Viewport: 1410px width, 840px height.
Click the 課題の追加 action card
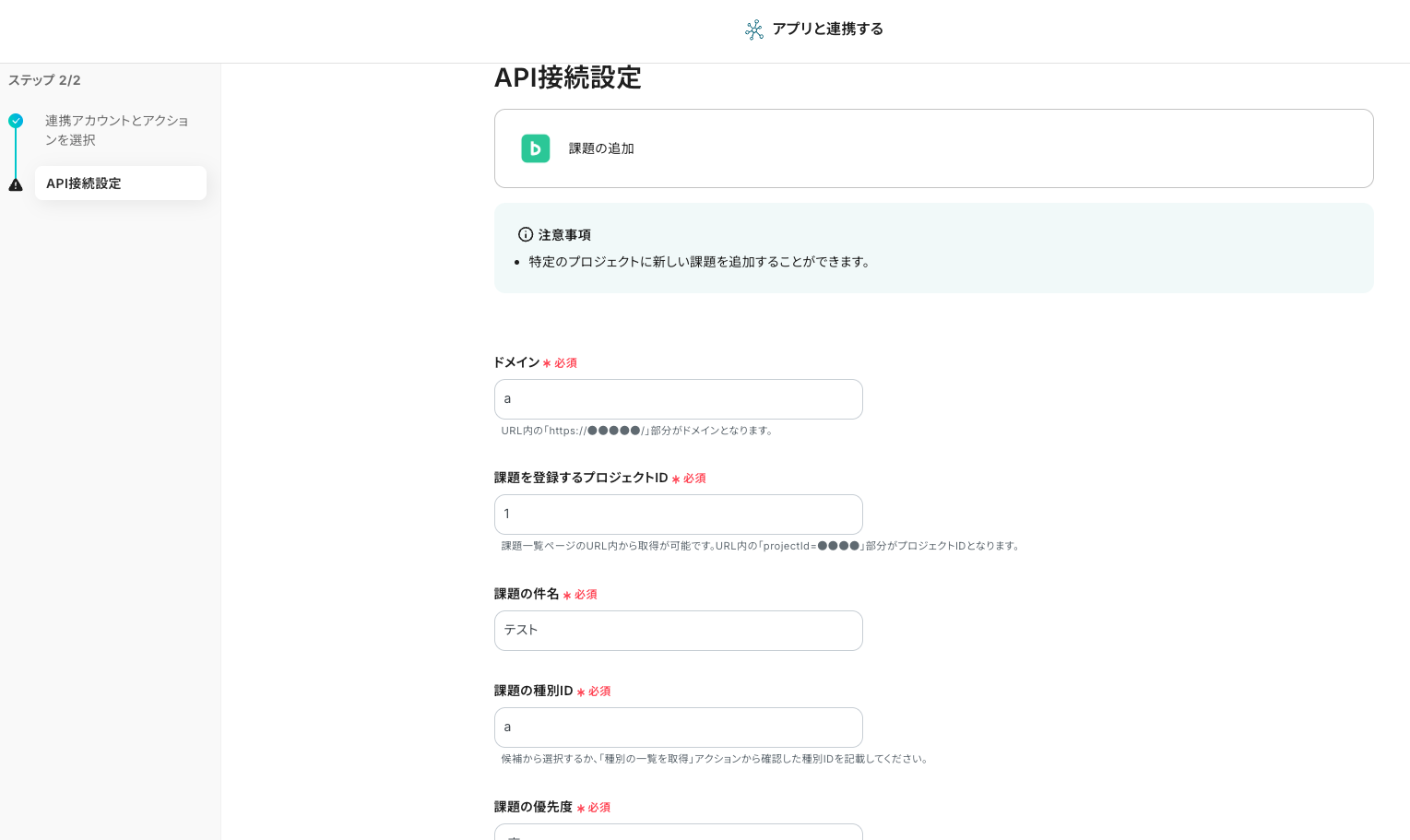click(933, 148)
